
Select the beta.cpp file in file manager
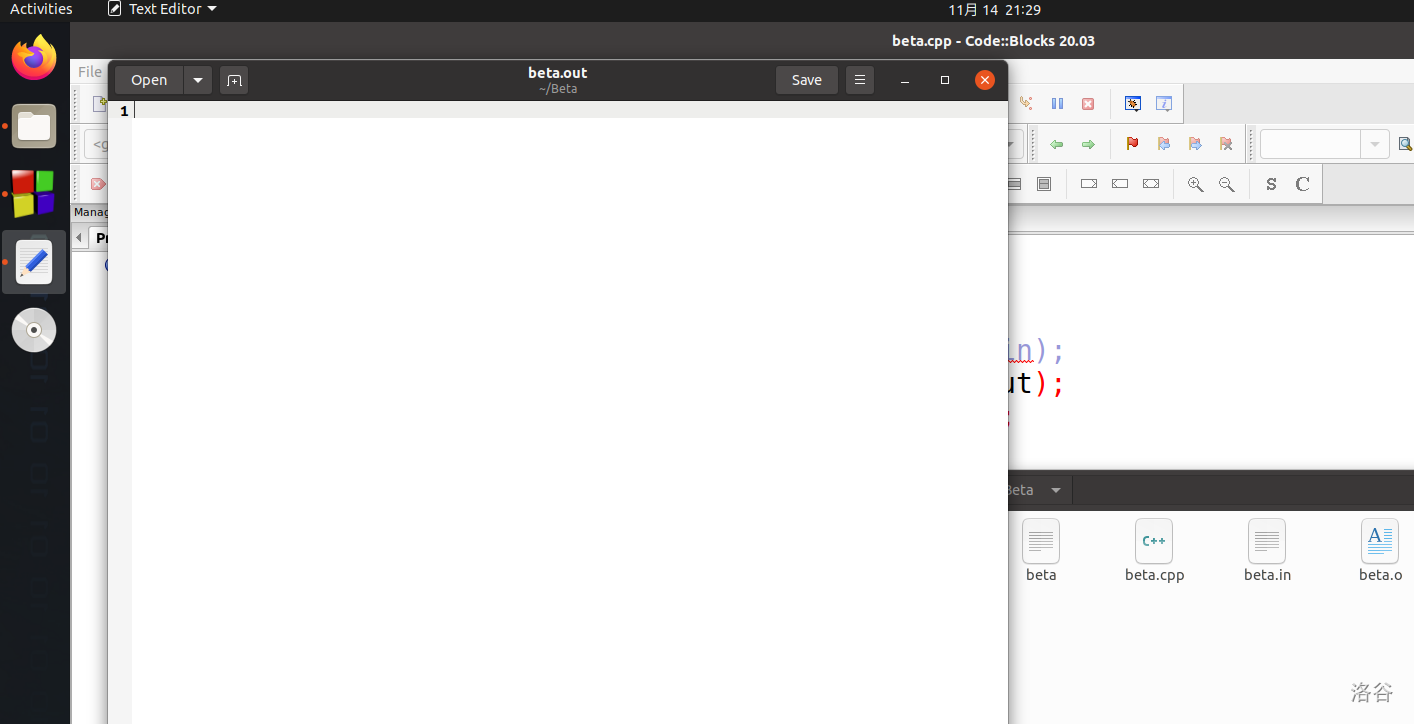1154,550
